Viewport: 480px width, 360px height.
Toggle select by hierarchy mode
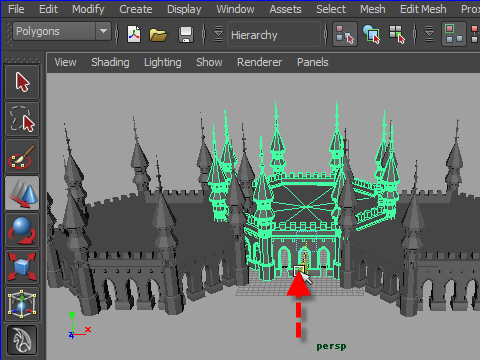(345, 34)
